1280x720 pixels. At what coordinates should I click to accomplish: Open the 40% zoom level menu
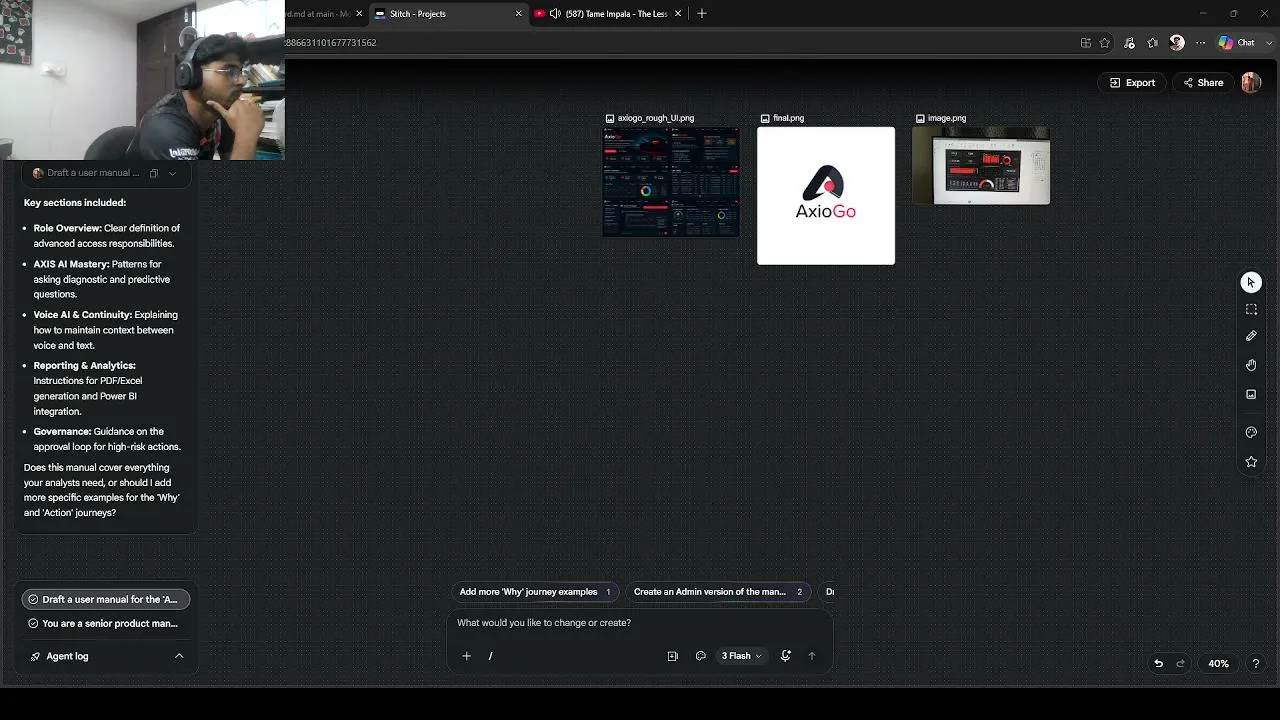[1218, 663]
